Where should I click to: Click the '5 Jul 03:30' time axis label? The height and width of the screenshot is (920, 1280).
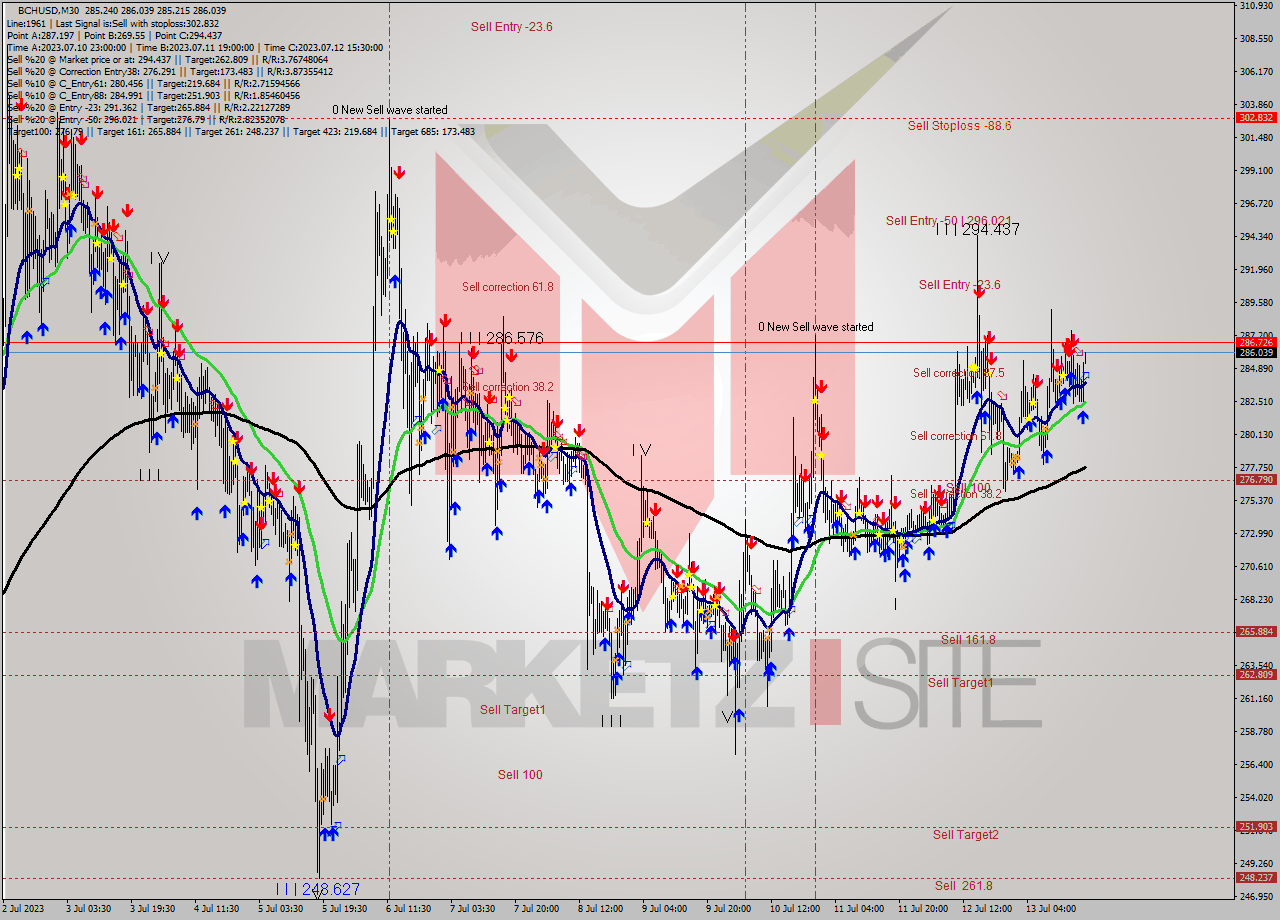coord(280,909)
